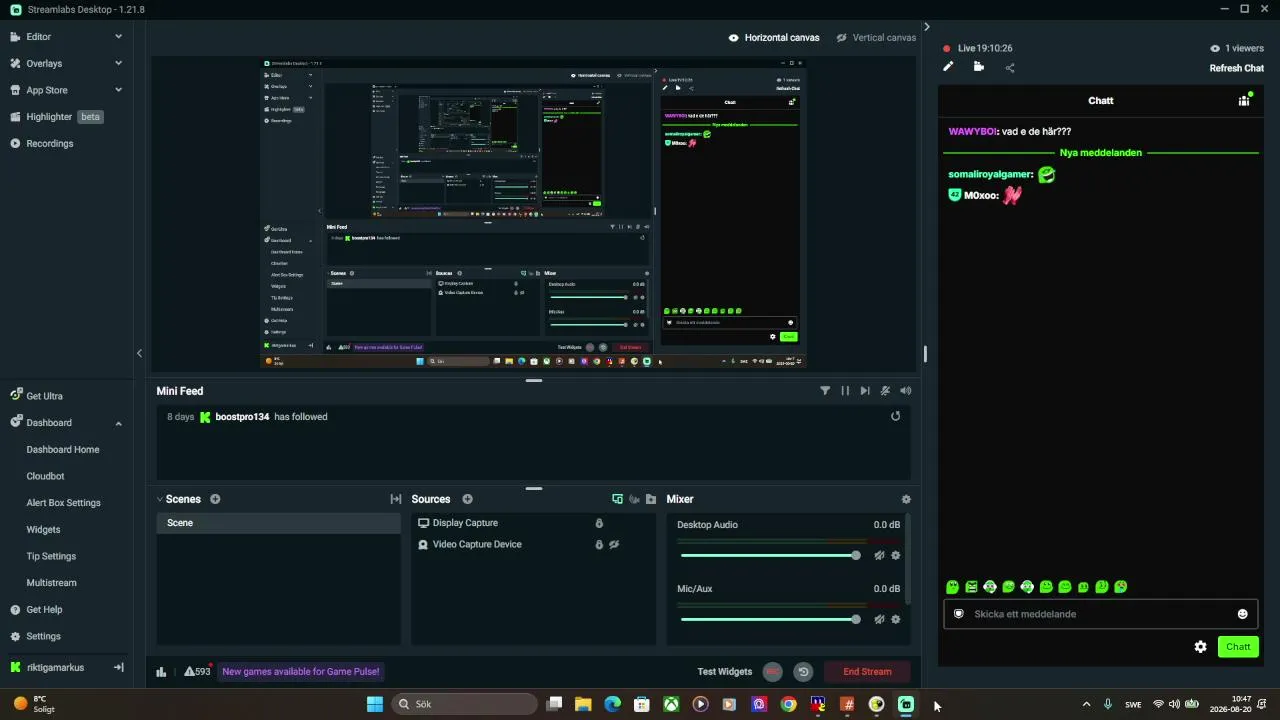This screenshot has height=720, width=1280.
Task: Collapse the left studio panel arrow
Action: pos(139,353)
